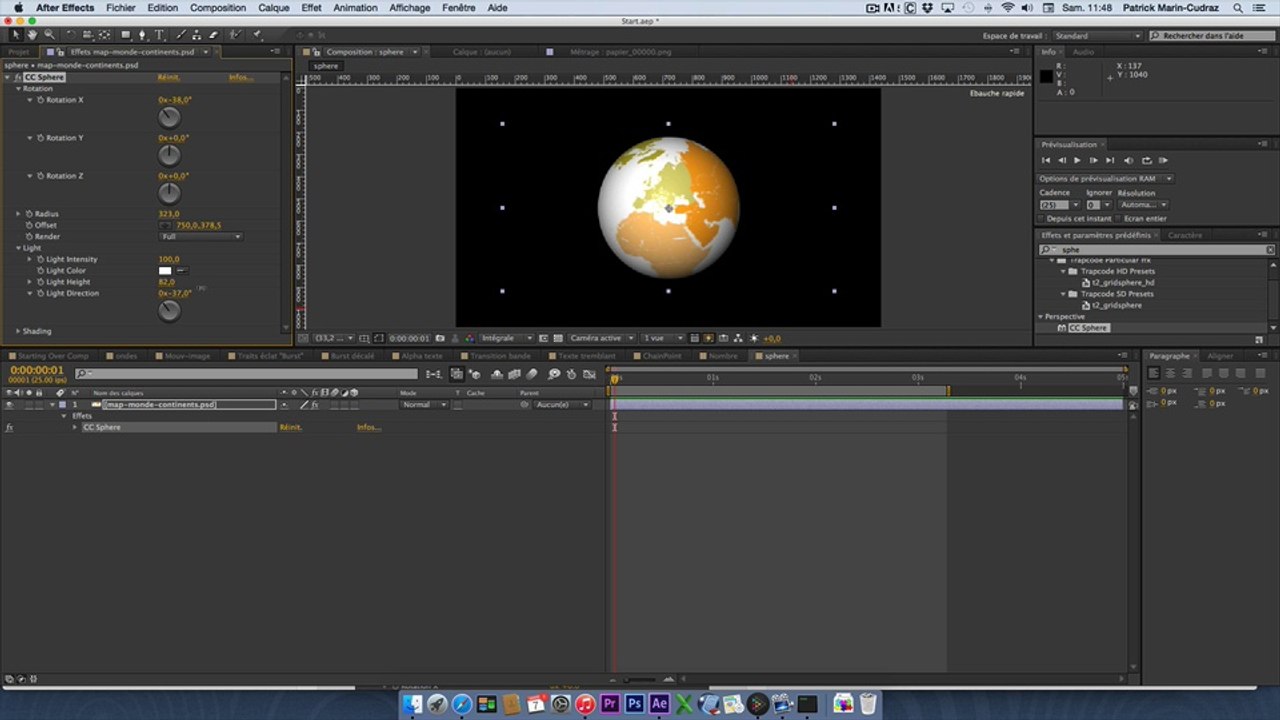Click Infos... link in effects panel

pos(240,77)
